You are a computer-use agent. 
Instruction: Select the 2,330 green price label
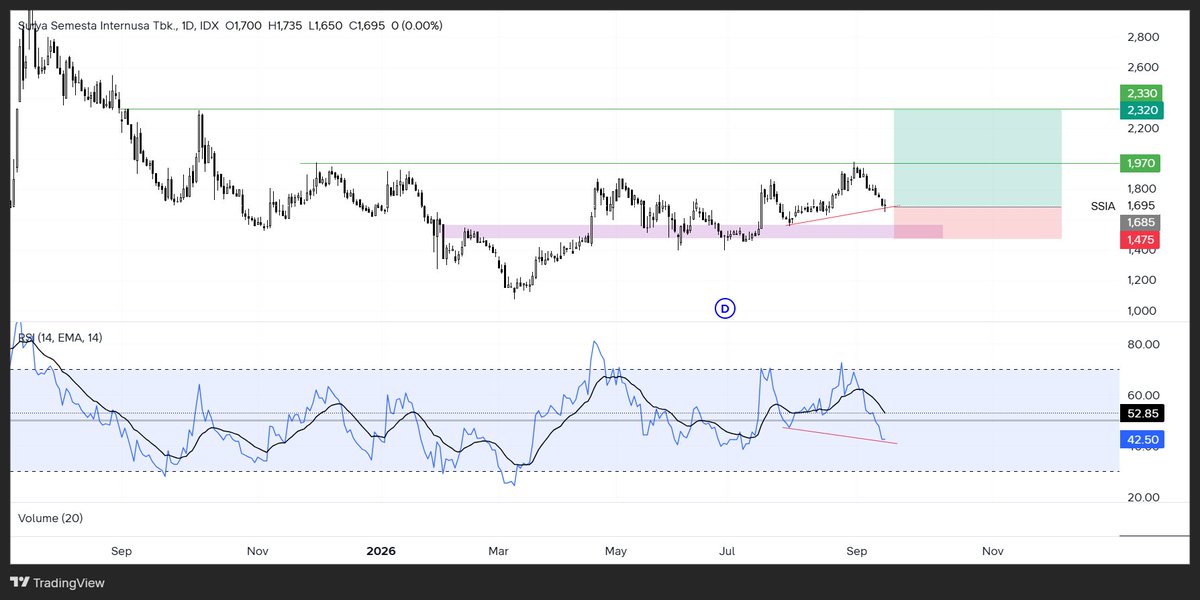point(1139,93)
